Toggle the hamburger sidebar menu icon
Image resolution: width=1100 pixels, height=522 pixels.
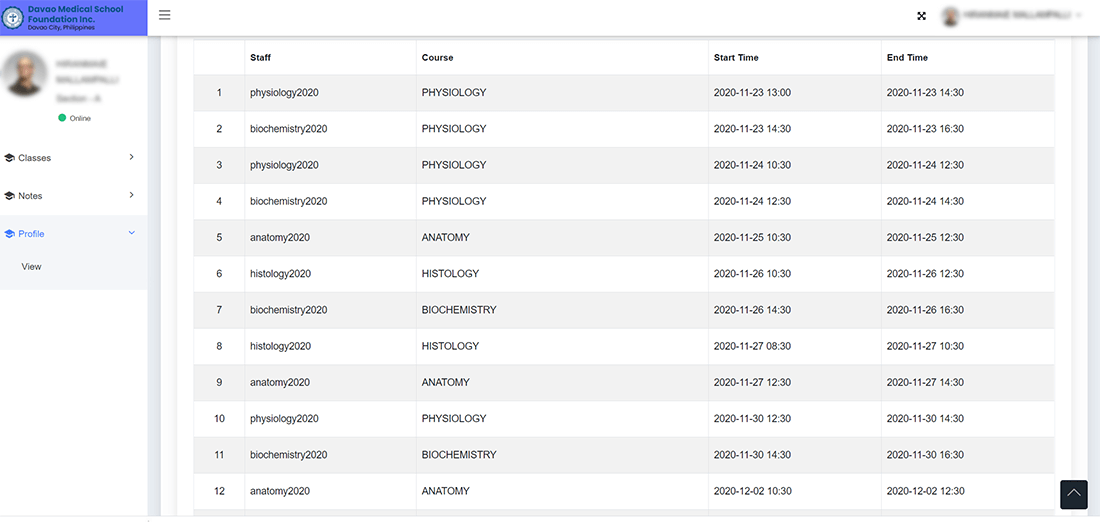pyautogui.click(x=165, y=15)
